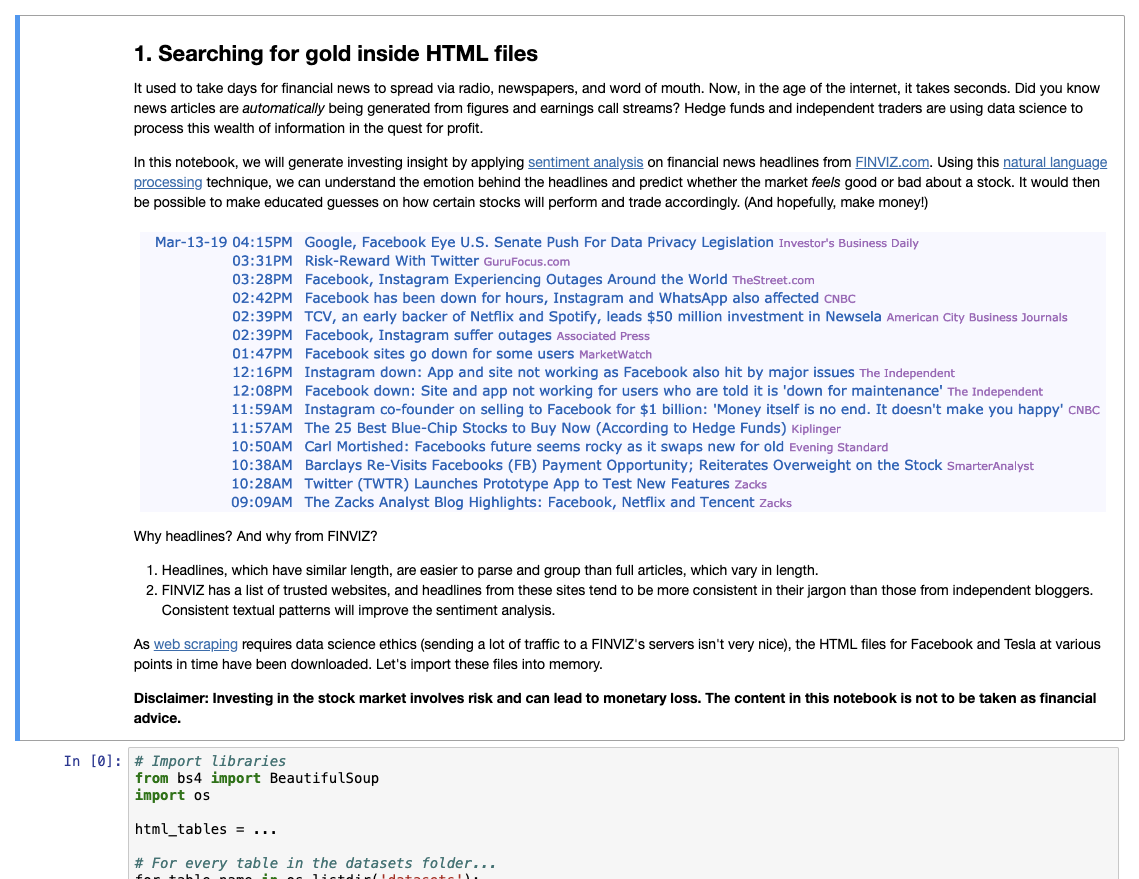Screen dimensions: 1139x879
Task: Open the web scraping link
Action: pos(195,644)
